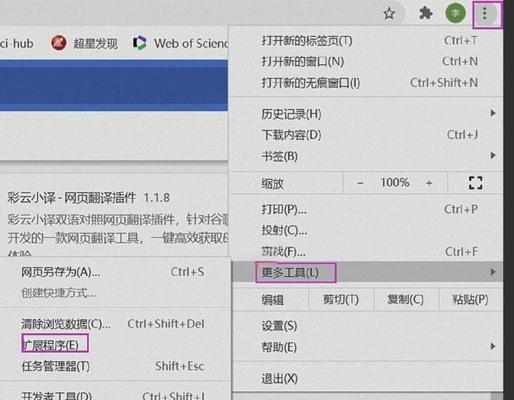Choose 打印(P)... in the menu

pos(366,209)
